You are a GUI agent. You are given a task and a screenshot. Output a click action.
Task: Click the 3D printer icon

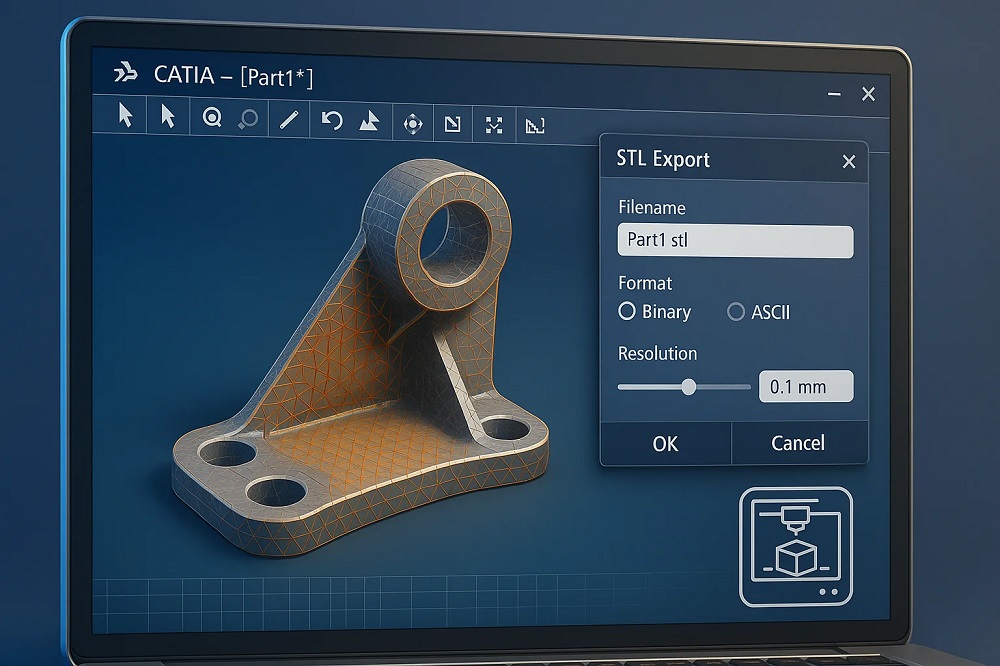coord(796,547)
